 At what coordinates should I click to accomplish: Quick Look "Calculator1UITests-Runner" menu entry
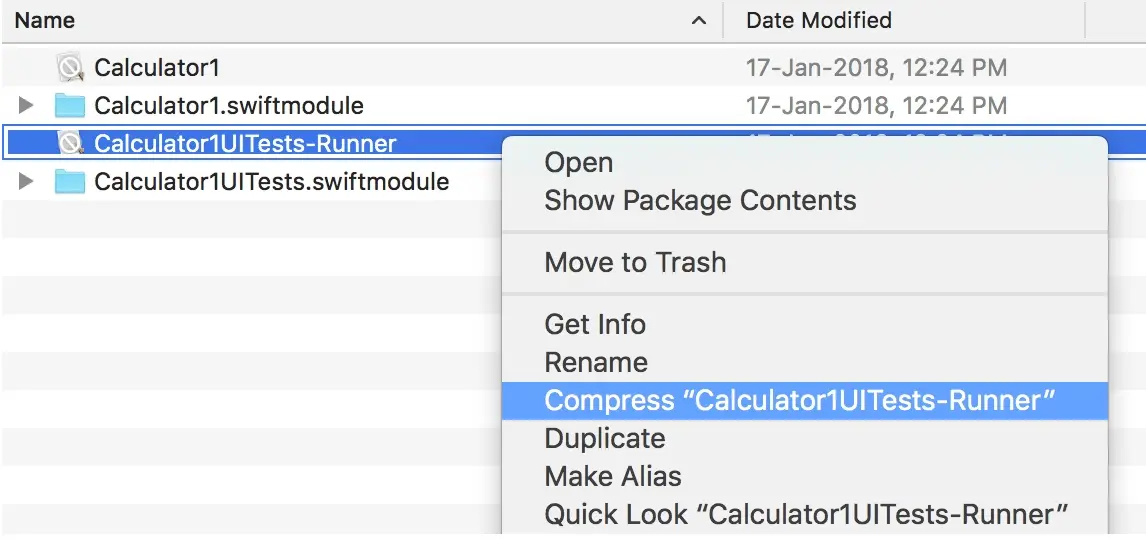[x=806, y=514]
